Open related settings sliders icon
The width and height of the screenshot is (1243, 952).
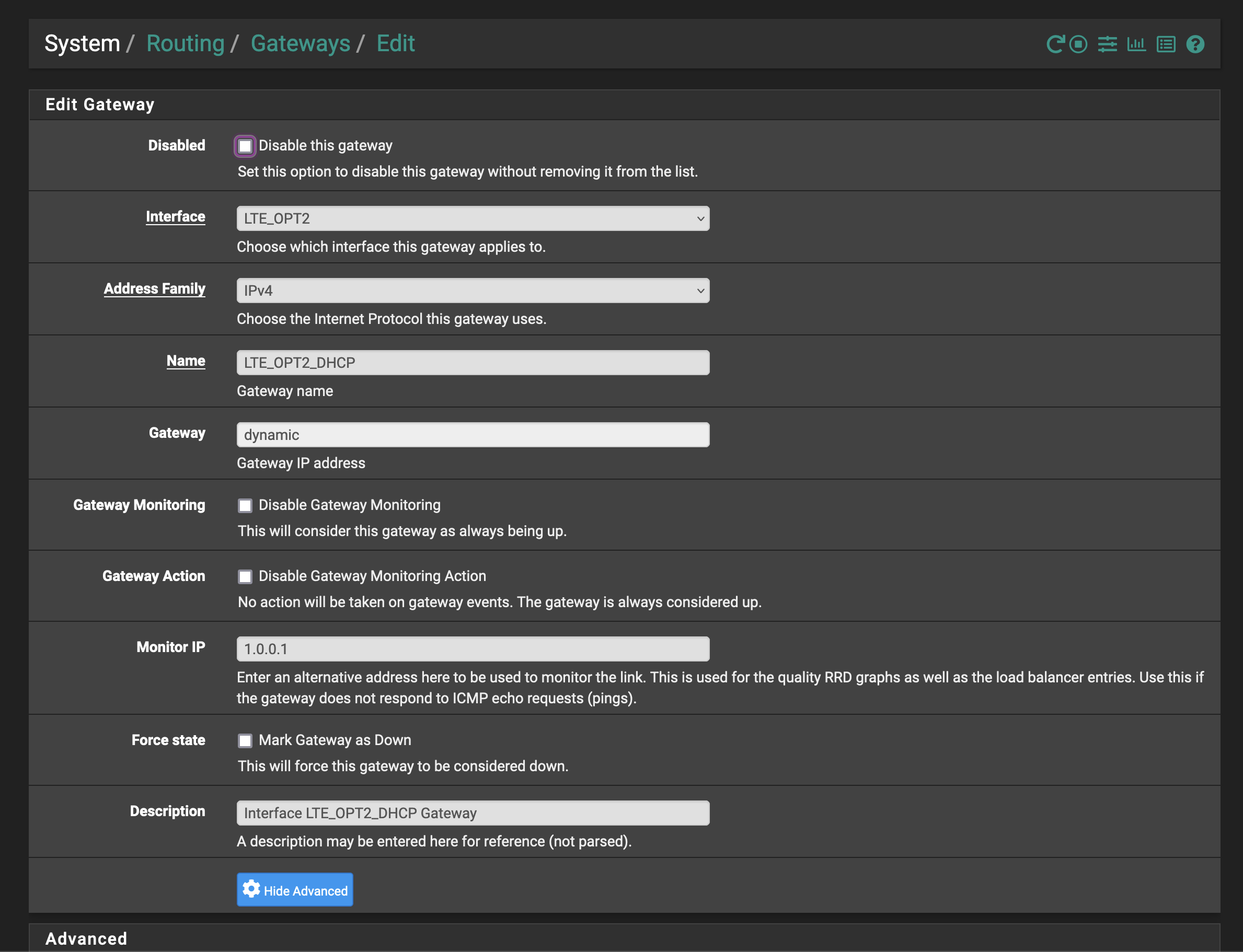pyautogui.click(x=1108, y=44)
